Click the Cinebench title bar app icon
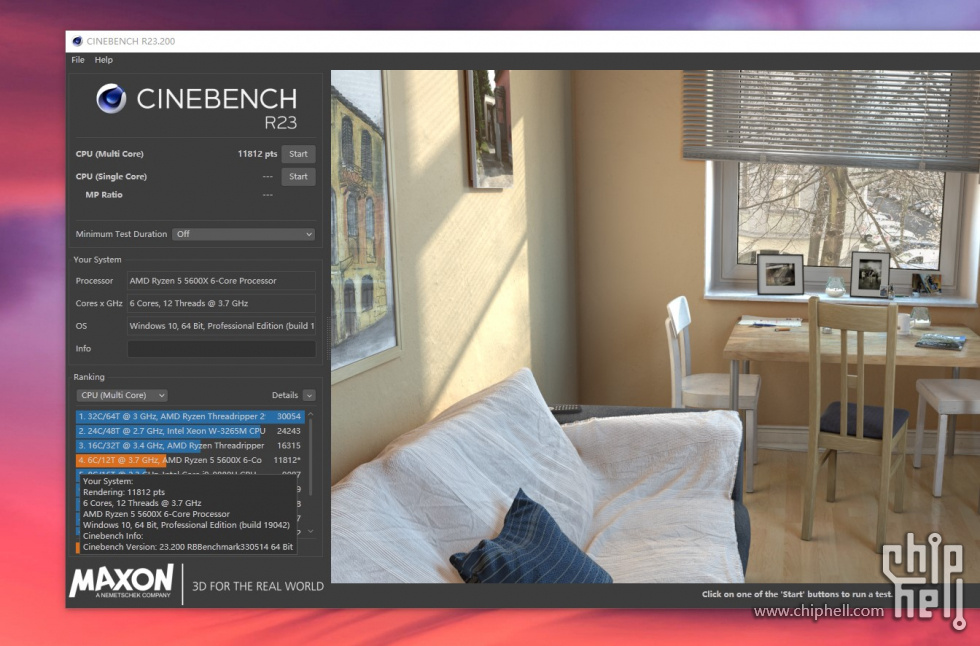980x646 pixels. (78, 41)
